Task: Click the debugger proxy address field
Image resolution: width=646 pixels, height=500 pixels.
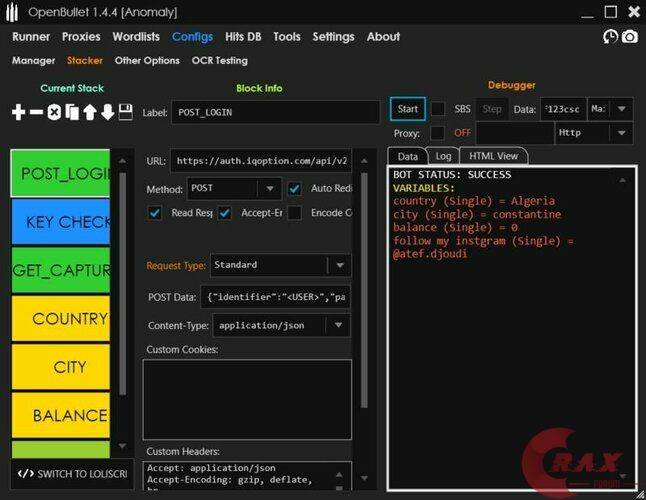Action: click(x=515, y=133)
